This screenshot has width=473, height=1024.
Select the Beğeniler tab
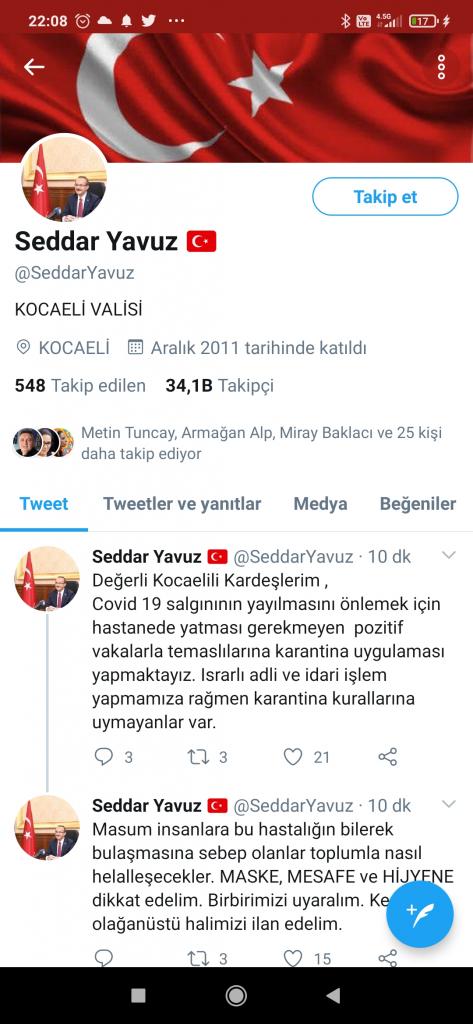coord(418,504)
